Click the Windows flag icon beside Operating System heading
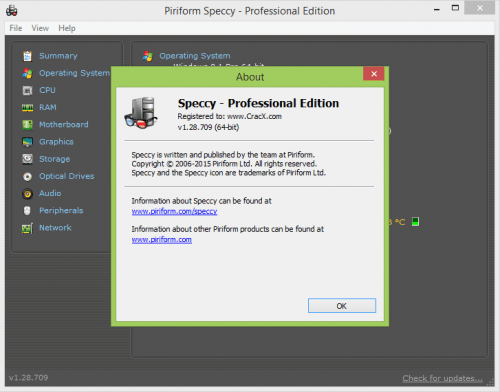 point(148,56)
